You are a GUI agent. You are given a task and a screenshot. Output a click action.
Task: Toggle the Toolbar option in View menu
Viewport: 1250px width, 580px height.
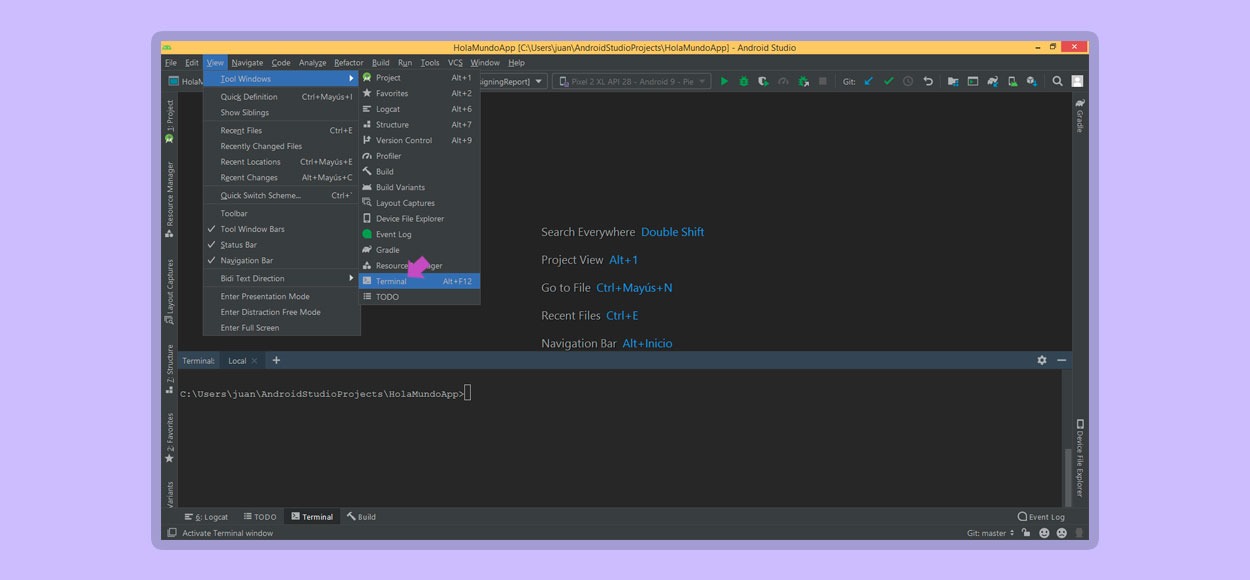tap(281, 213)
